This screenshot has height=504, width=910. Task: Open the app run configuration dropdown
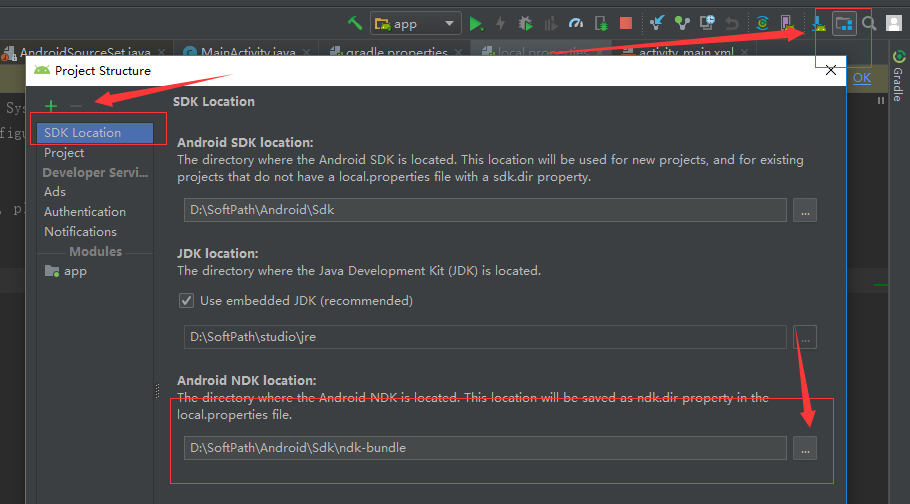tap(416, 24)
